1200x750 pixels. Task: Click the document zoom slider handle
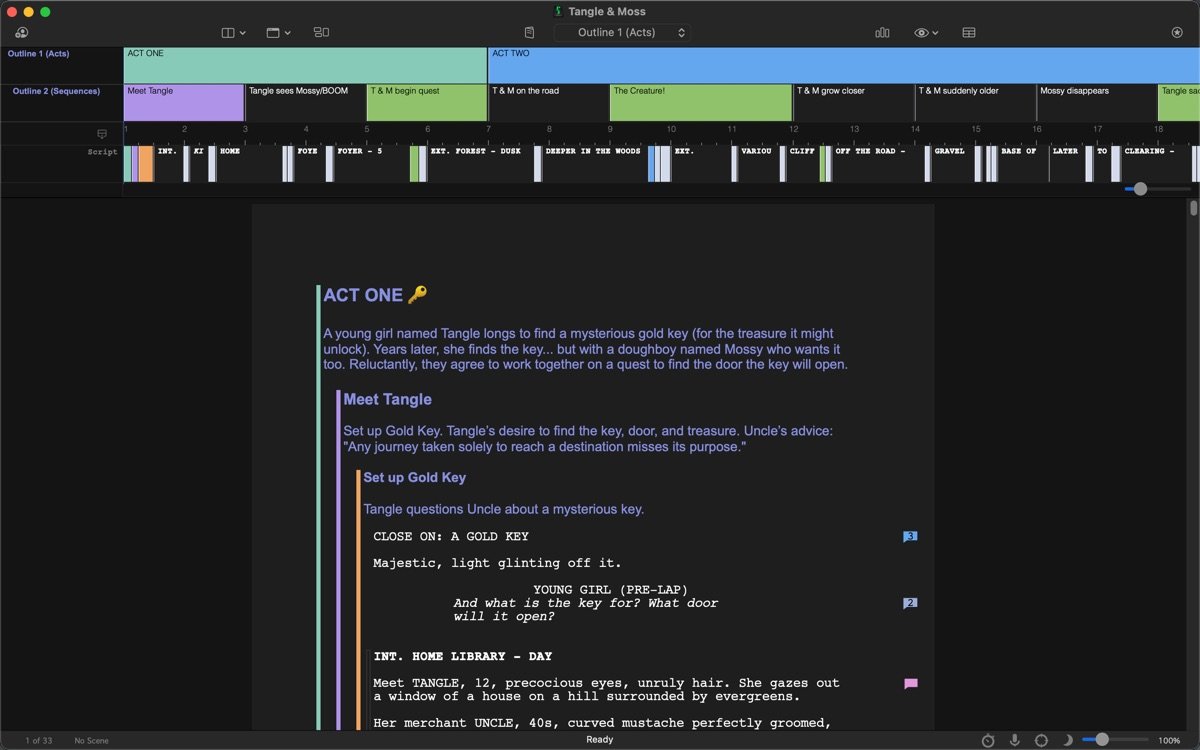click(1102, 740)
